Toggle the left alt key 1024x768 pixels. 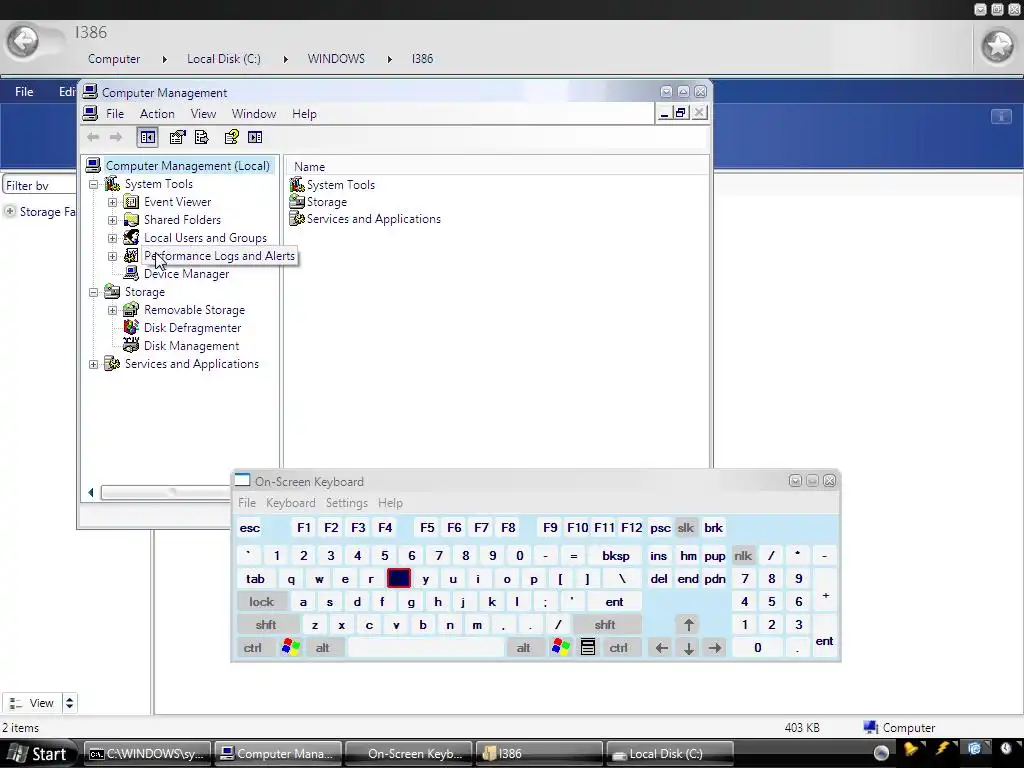(x=323, y=648)
